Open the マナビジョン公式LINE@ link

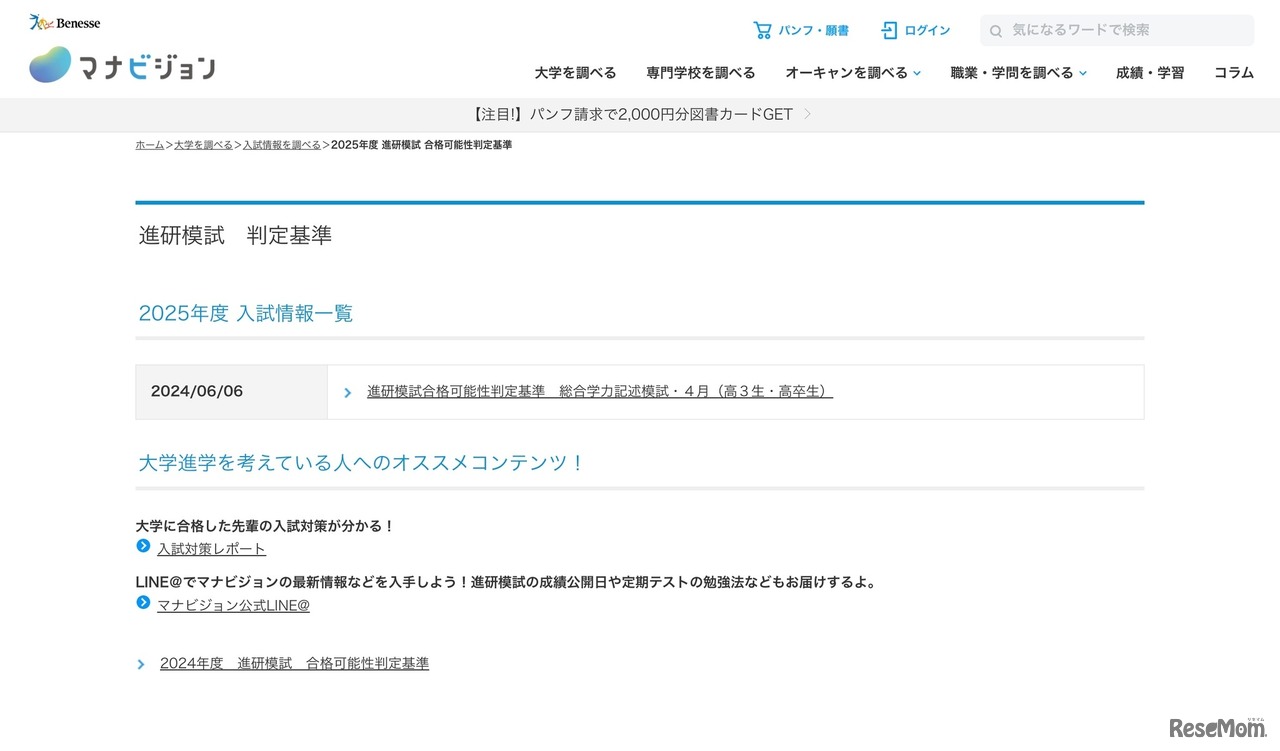(232, 605)
